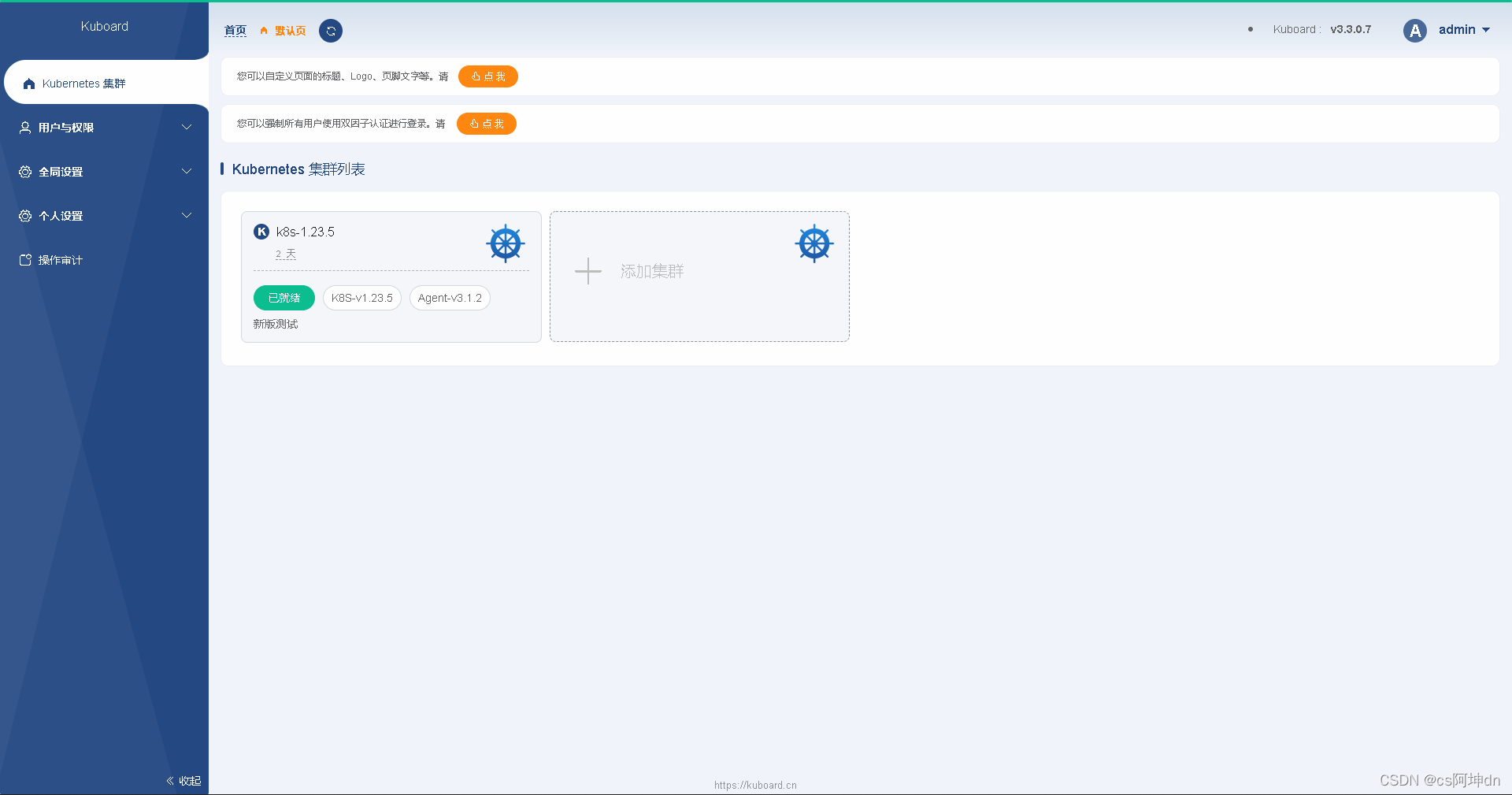Click the 2 天 age label

(x=286, y=254)
